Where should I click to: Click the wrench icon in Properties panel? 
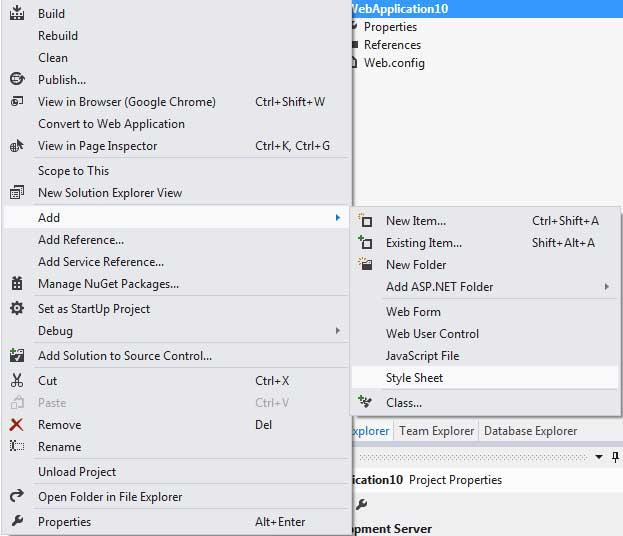pos(362,504)
